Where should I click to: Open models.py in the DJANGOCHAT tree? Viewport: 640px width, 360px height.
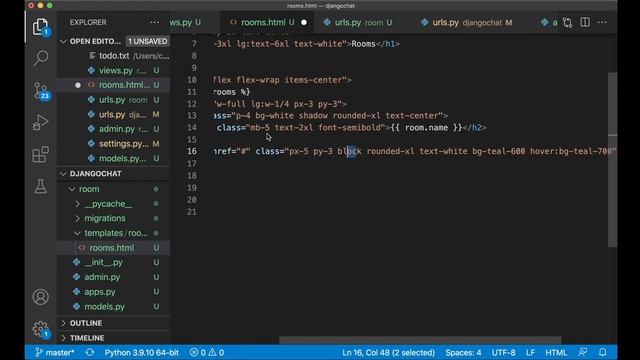pos(113,307)
